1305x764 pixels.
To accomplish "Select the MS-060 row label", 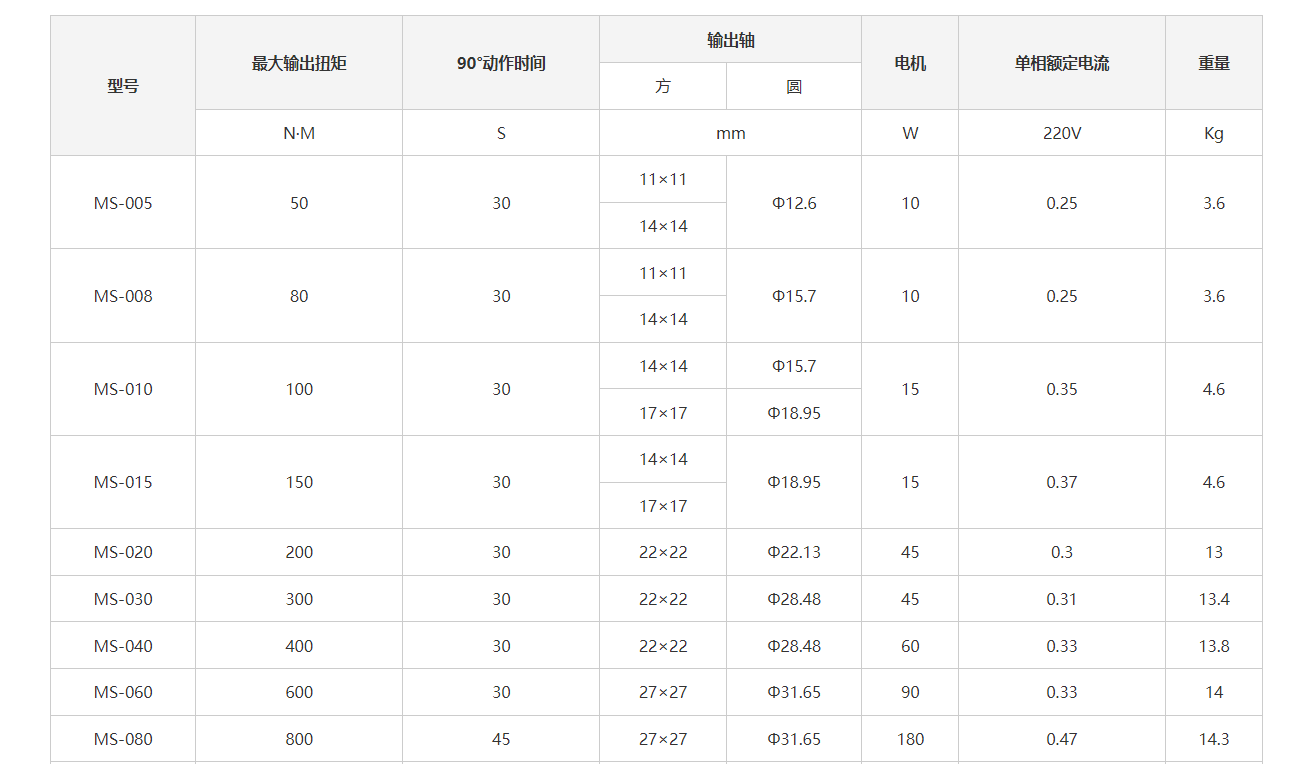I will (x=123, y=692).
